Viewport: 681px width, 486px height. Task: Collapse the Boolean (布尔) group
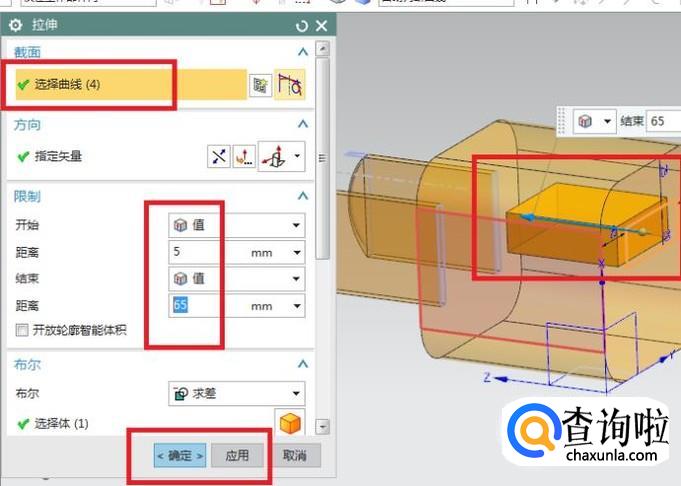[x=303, y=364]
